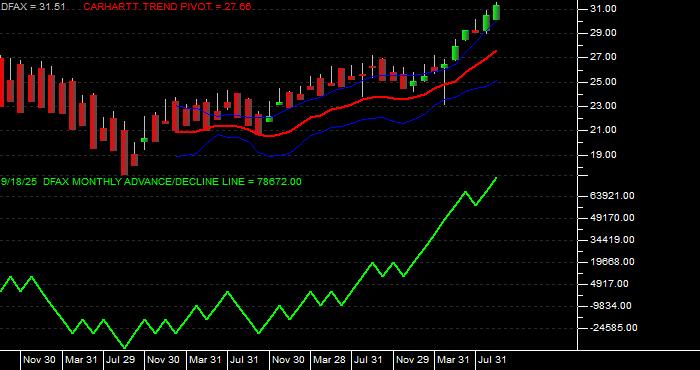
Task: Click the final peak of the advance/decline line
Action: (496, 178)
